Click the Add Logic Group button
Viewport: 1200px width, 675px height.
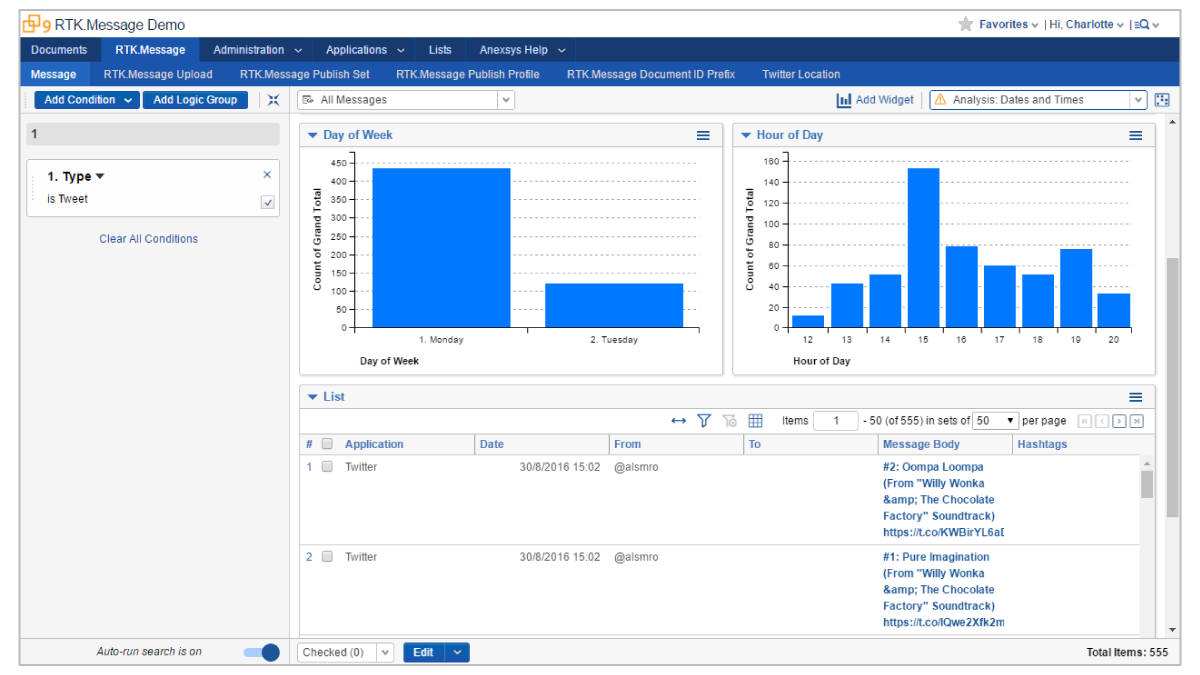tap(195, 100)
